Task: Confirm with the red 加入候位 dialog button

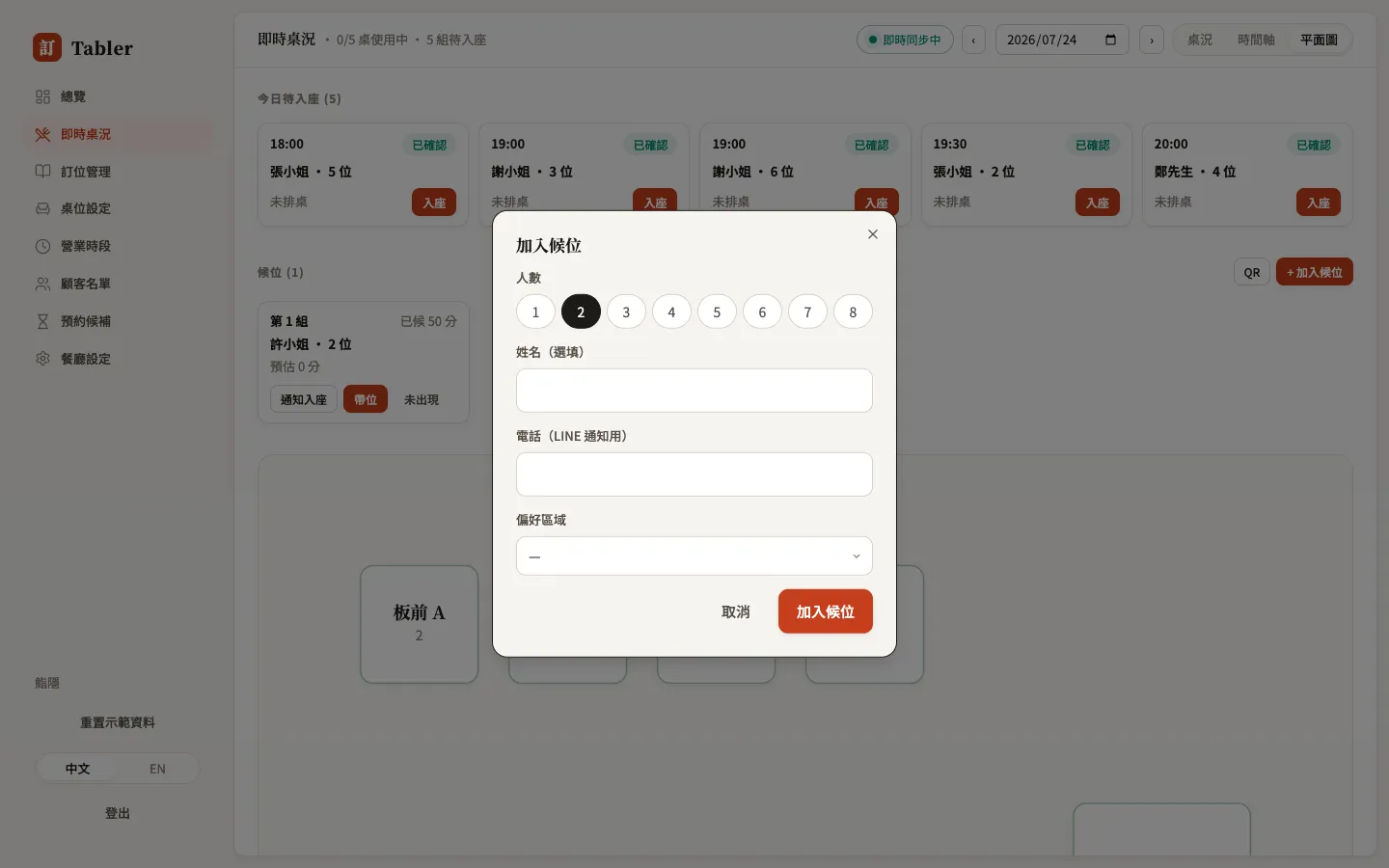Action: [826, 611]
